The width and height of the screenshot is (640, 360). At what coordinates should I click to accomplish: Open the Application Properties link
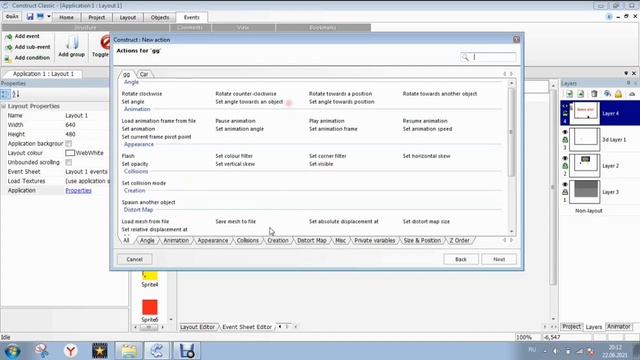point(78,191)
